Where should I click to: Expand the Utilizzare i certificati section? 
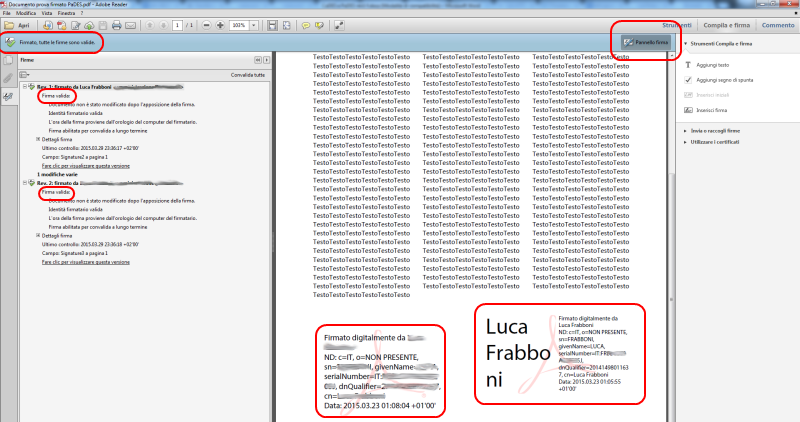tap(685, 142)
